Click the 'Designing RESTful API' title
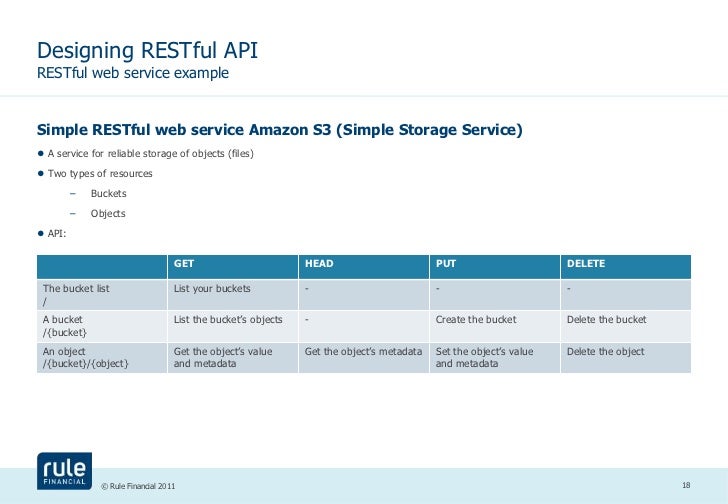728x504 pixels. [147, 51]
